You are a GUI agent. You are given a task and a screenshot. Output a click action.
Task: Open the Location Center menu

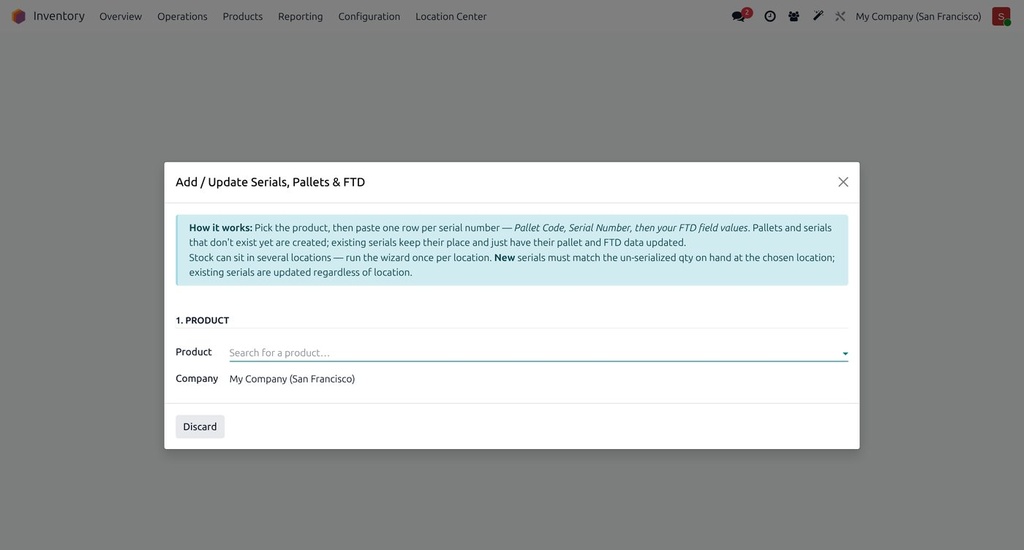click(x=451, y=16)
